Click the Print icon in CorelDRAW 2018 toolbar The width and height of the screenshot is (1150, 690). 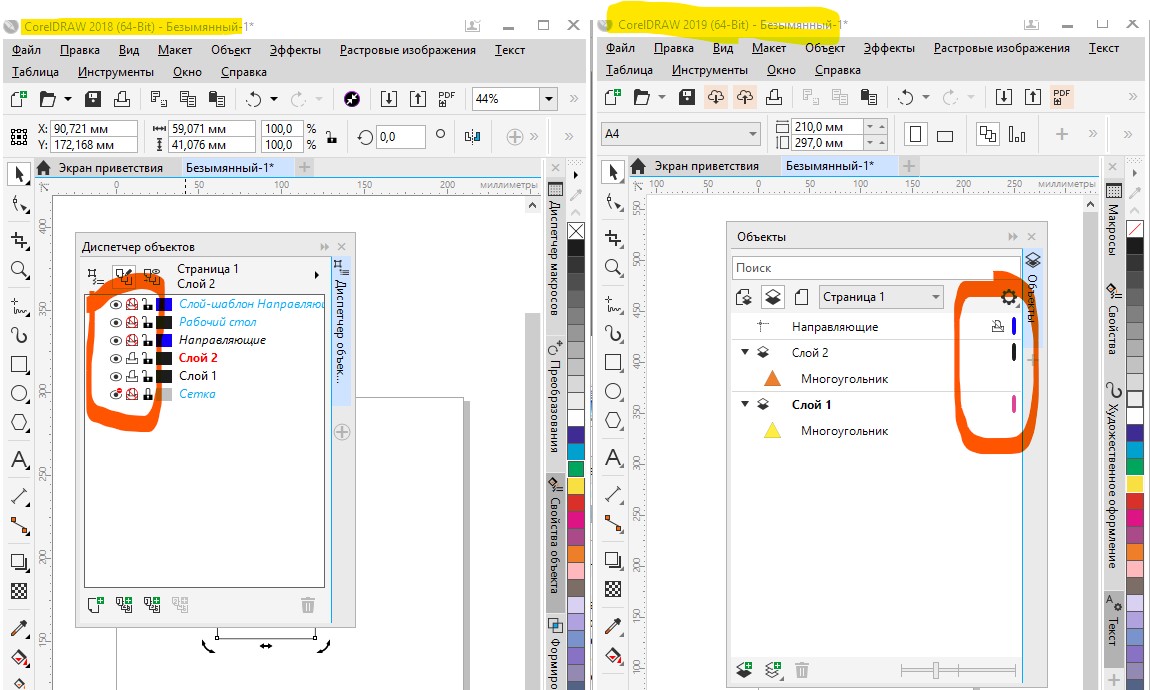122,98
